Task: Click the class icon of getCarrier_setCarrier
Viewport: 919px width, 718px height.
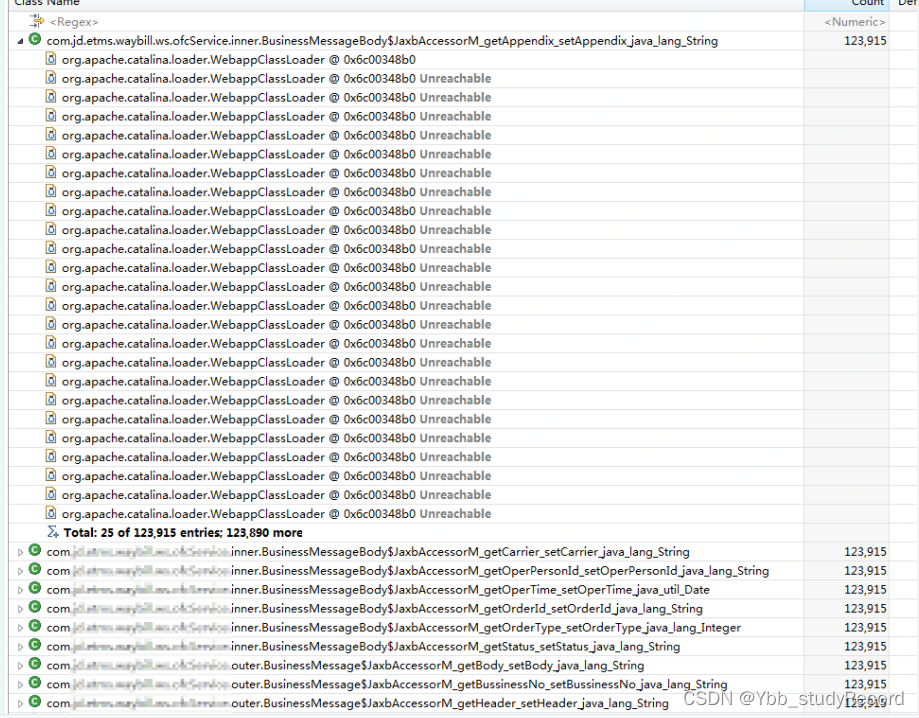Action: tap(35, 550)
